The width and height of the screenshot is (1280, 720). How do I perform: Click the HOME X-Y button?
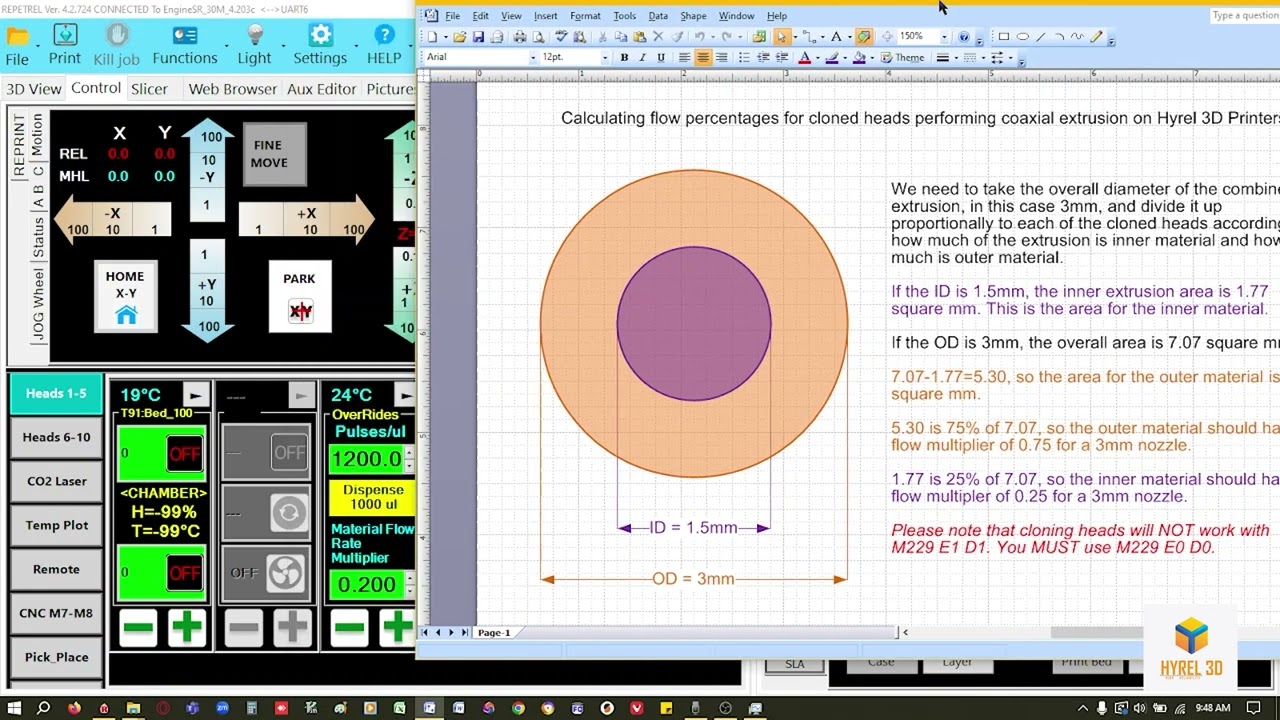(125, 297)
